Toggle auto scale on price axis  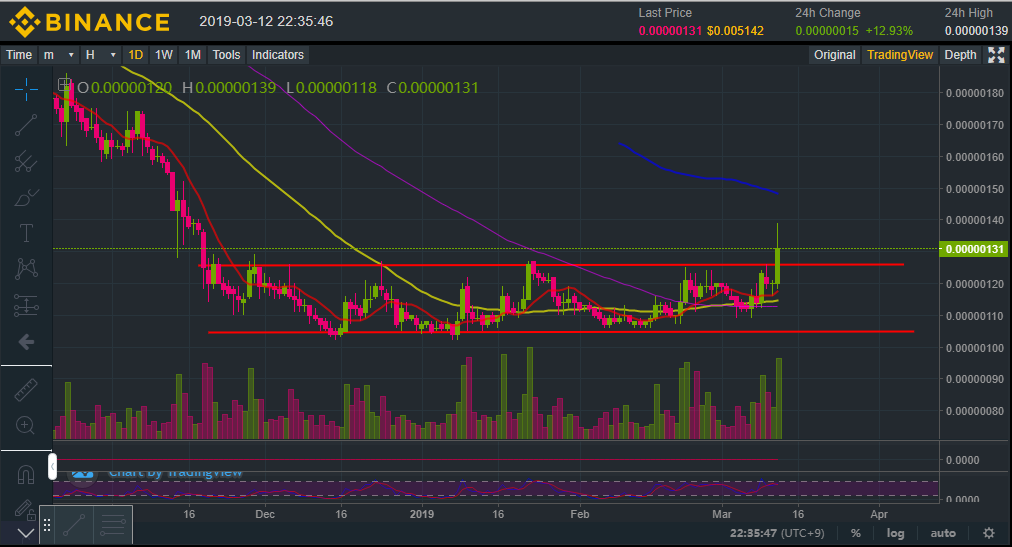coord(942,533)
